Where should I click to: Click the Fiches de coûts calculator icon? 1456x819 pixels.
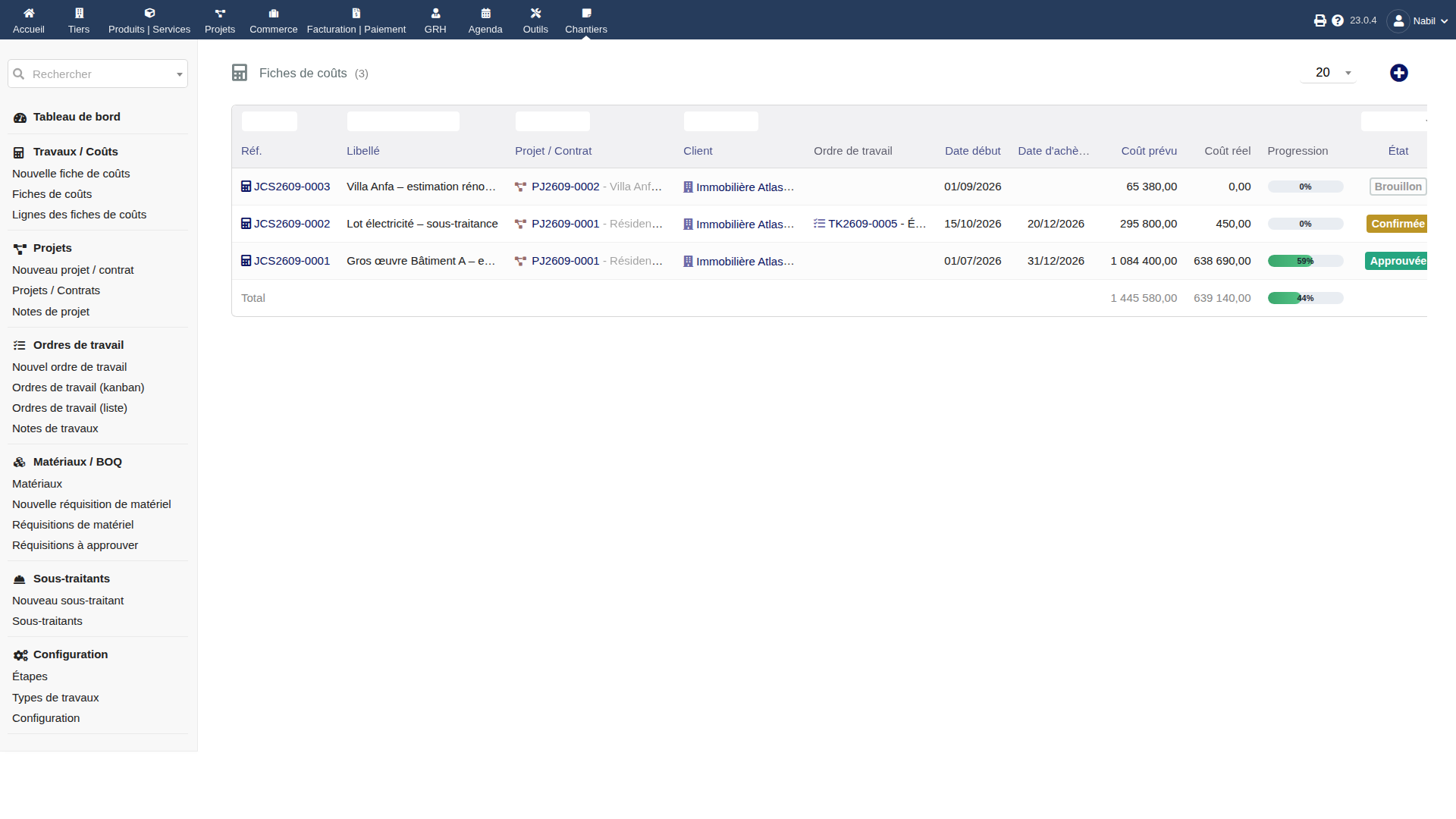click(x=240, y=73)
